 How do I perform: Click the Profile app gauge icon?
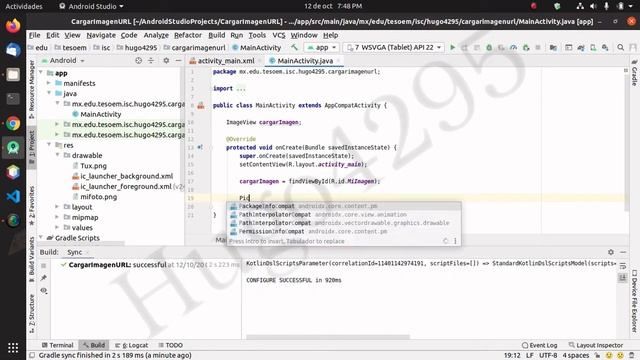click(x=513, y=47)
